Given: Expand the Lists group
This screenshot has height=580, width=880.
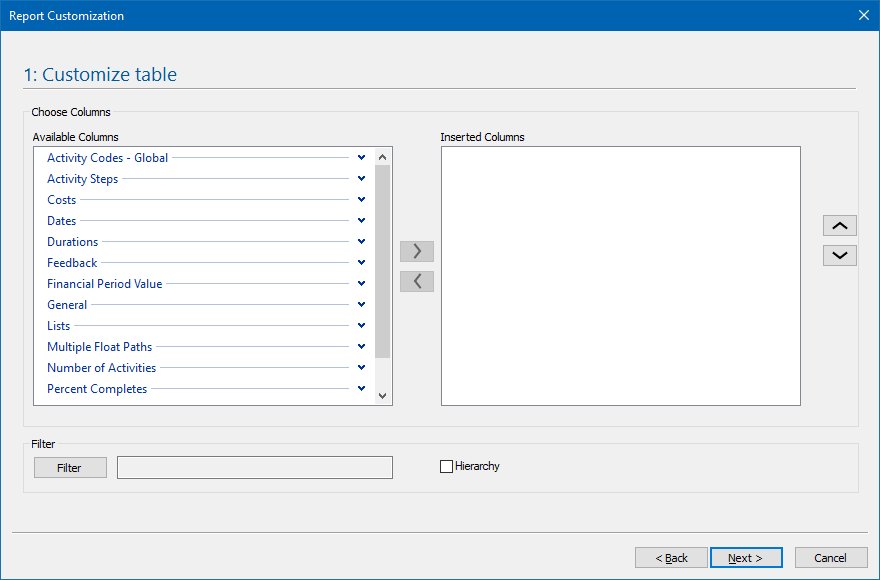Looking at the screenshot, I should [361, 325].
